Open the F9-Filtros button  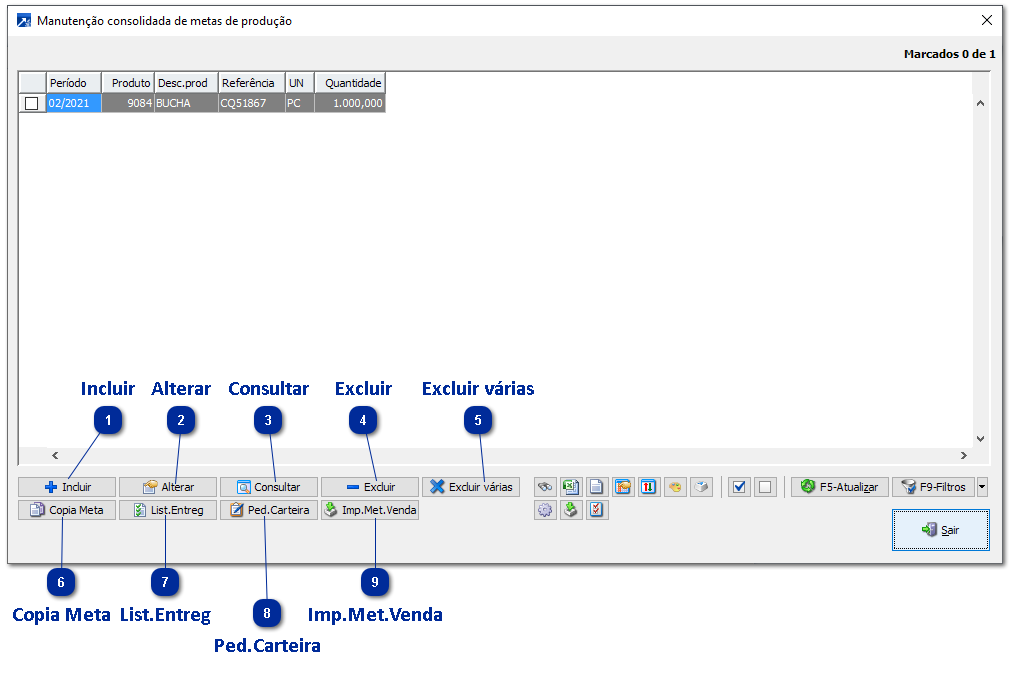pos(934,487)
